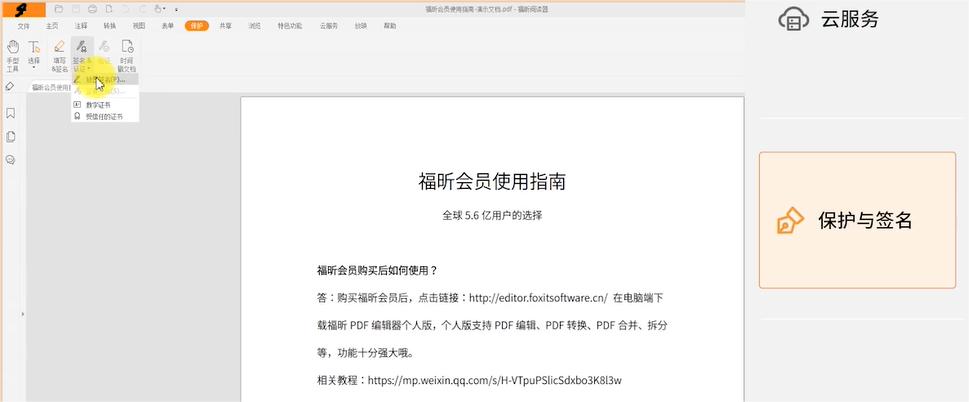Open the http://editor.foxitsoftware.cn/ link in the document

[538, 298]
